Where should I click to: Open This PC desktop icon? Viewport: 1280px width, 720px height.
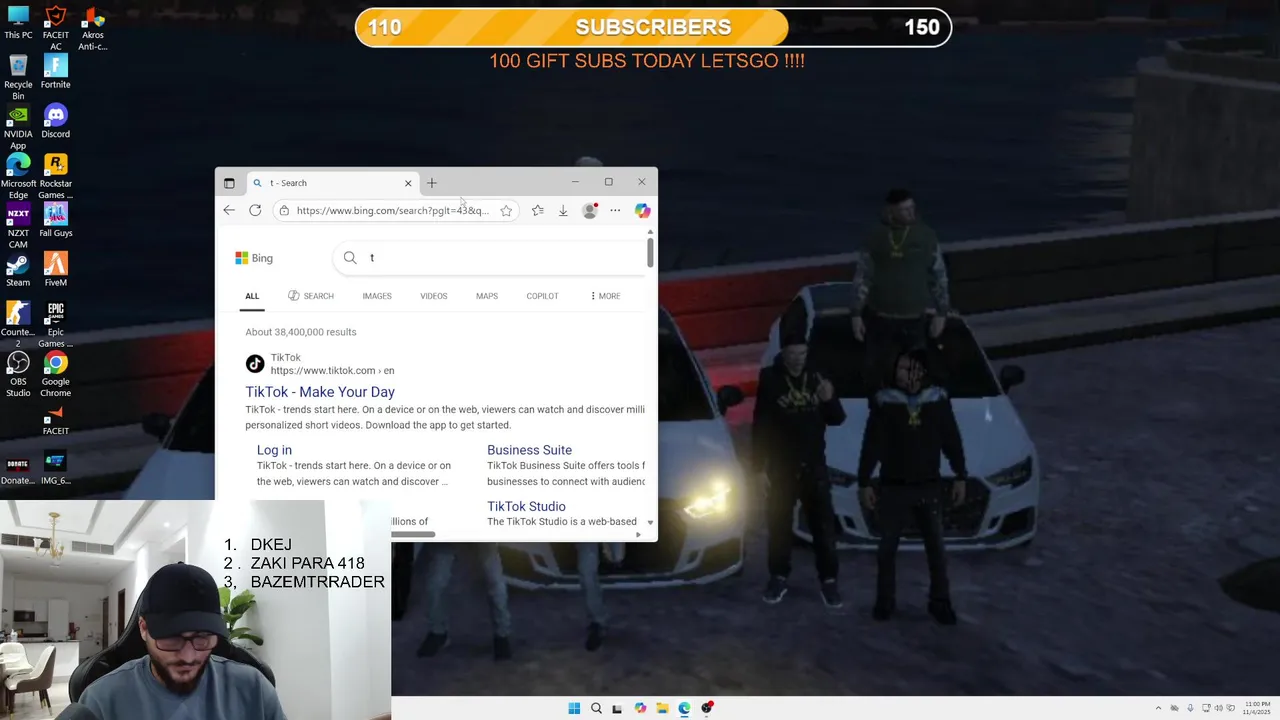(x=18, y=23)
